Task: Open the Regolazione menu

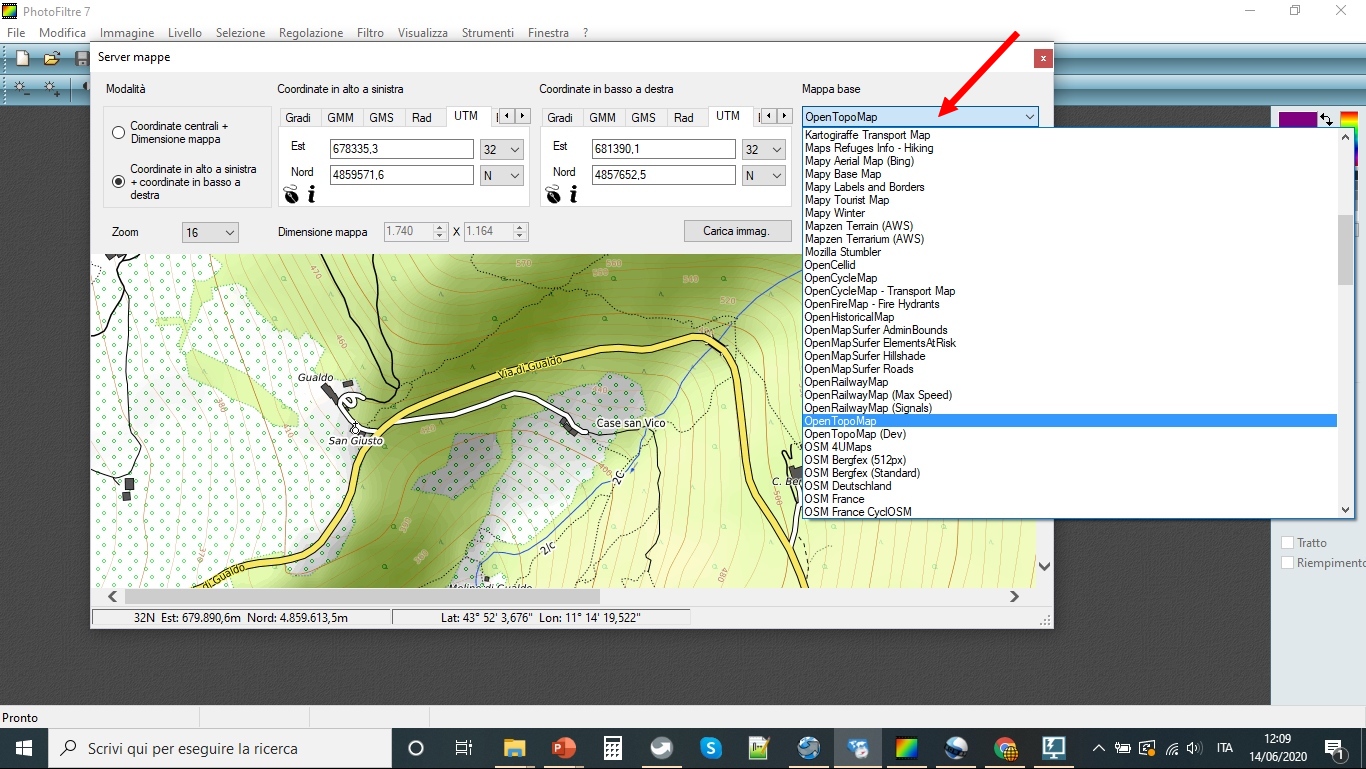Action: [311, 33]
